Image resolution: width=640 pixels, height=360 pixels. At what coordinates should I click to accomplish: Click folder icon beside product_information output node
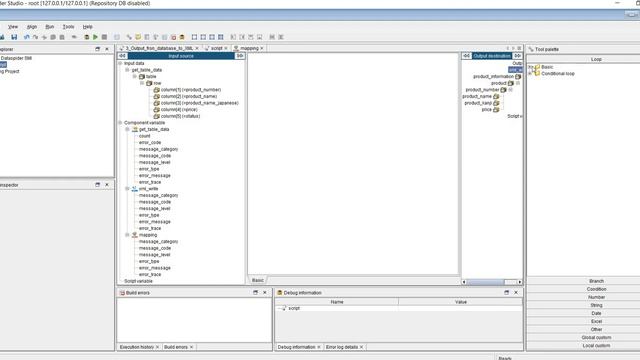coord(518,77)
